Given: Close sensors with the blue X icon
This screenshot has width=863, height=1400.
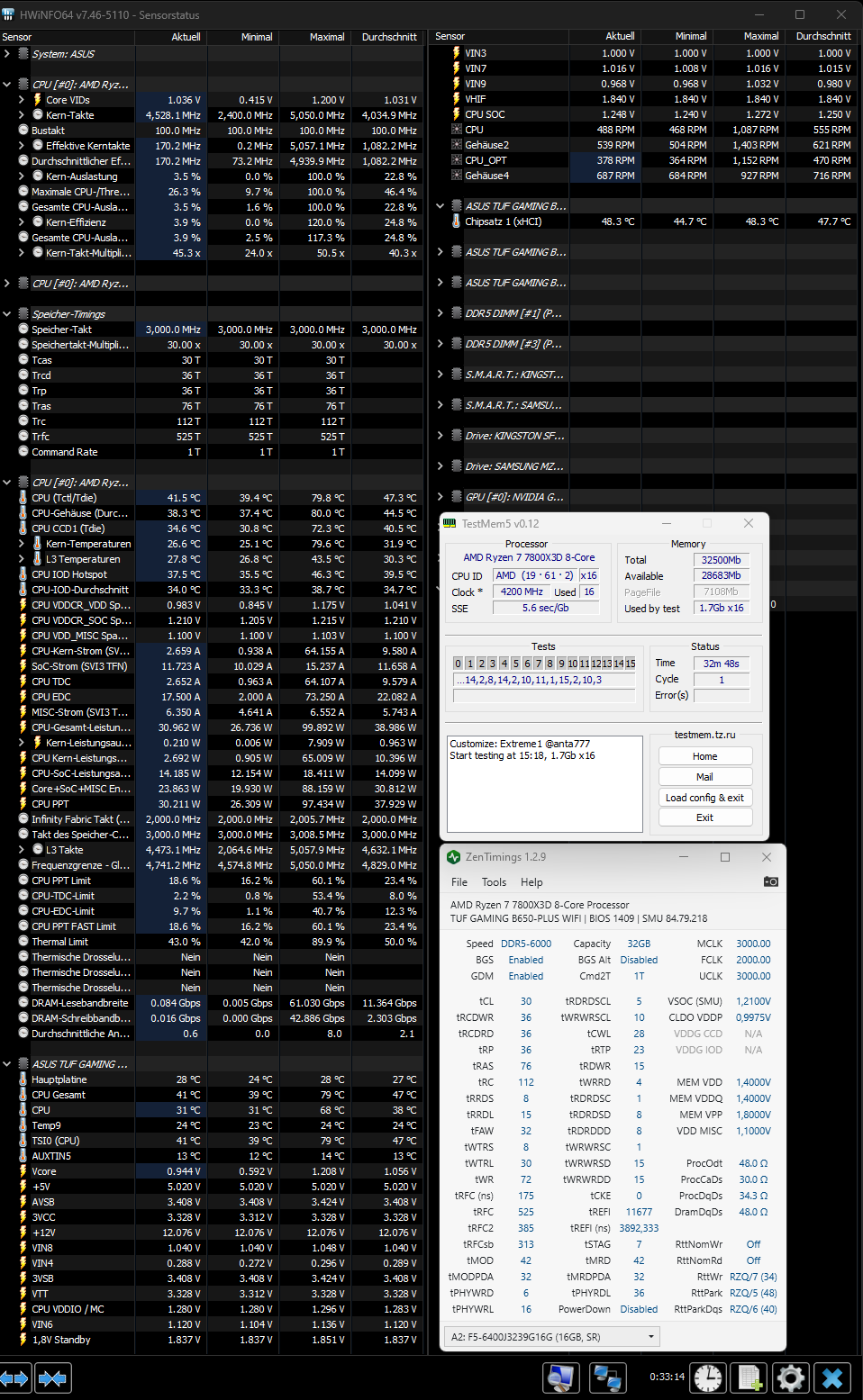Looking at the screenshot, I should [832, 1377].
